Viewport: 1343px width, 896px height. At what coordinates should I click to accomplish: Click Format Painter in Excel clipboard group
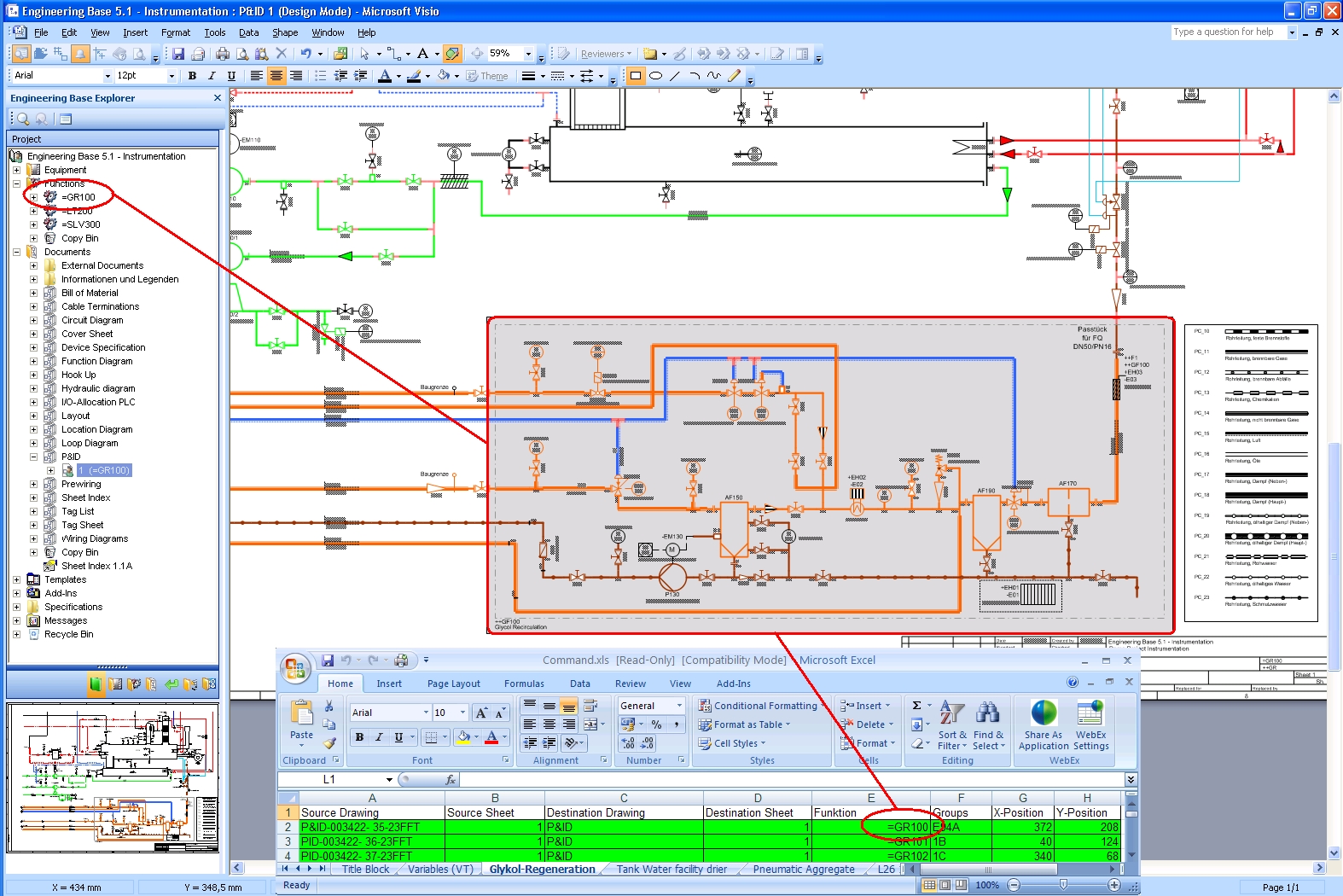(329, 743)
